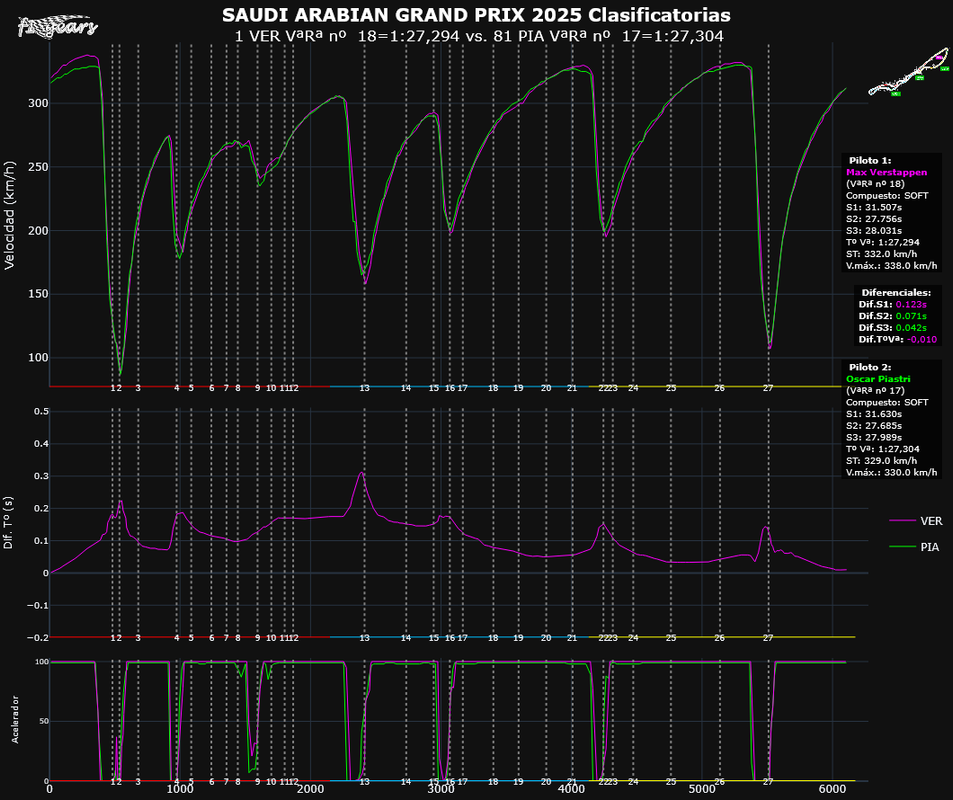Click turn 25 marker on the delta plot
The width and height of the screenshot is (953, 800).
pos(671,638)
